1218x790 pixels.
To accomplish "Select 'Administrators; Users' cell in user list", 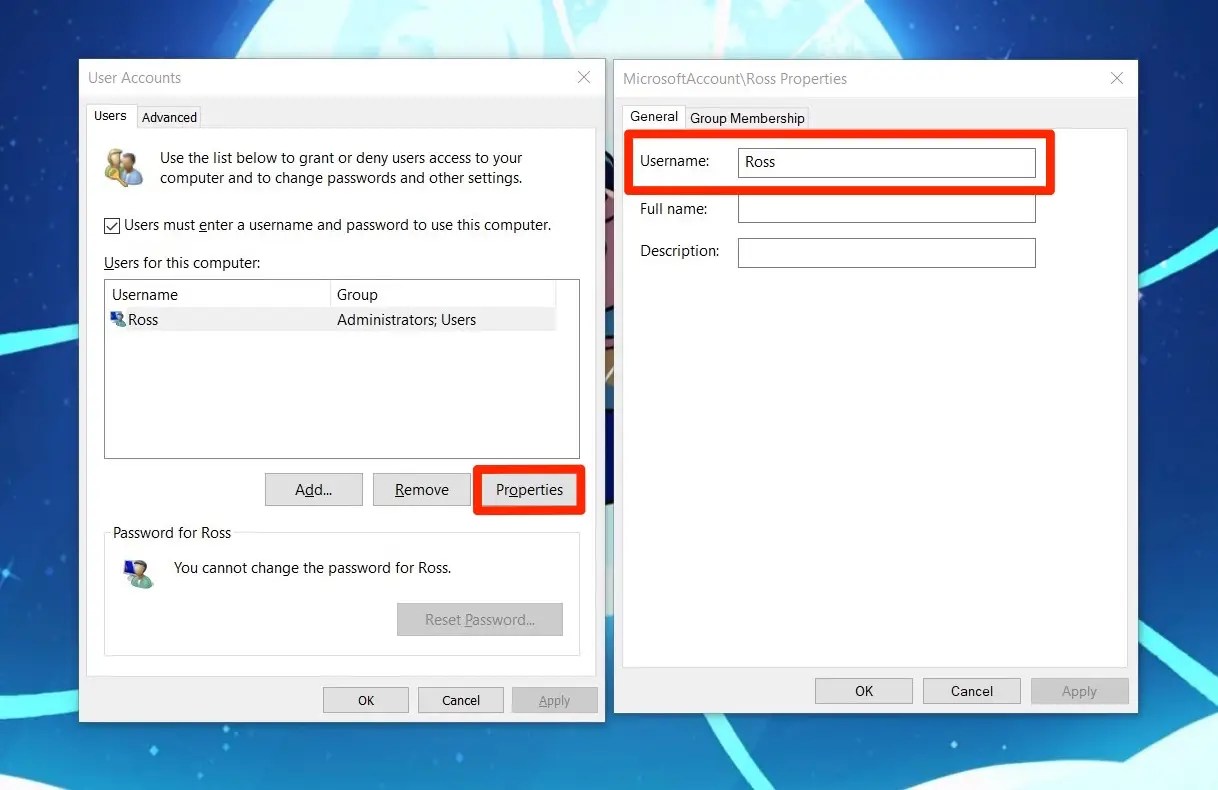I will tap(406, 320).
